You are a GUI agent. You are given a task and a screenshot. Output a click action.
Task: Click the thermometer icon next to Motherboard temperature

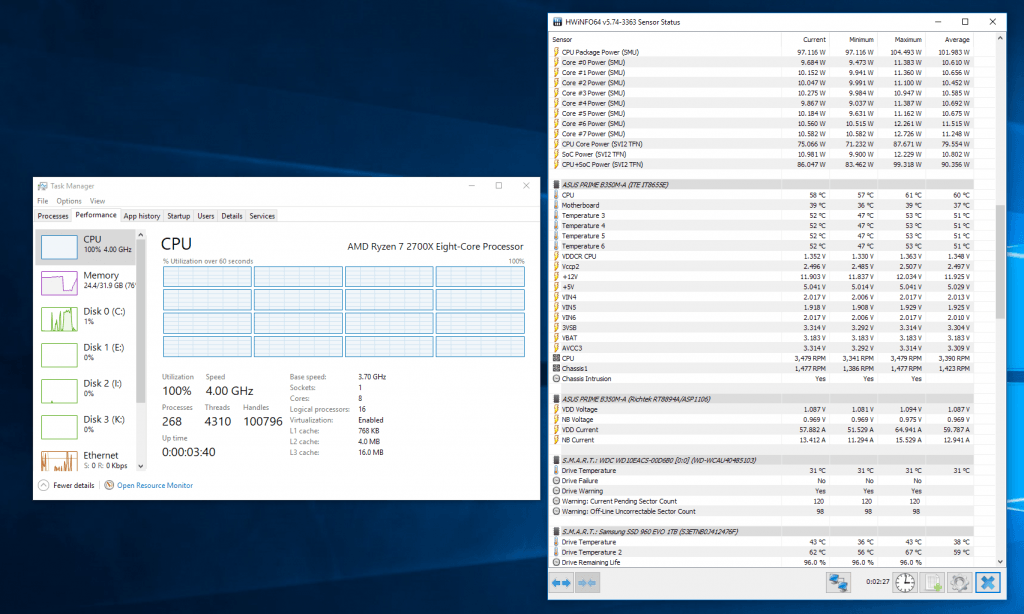[x=556, y=205]
